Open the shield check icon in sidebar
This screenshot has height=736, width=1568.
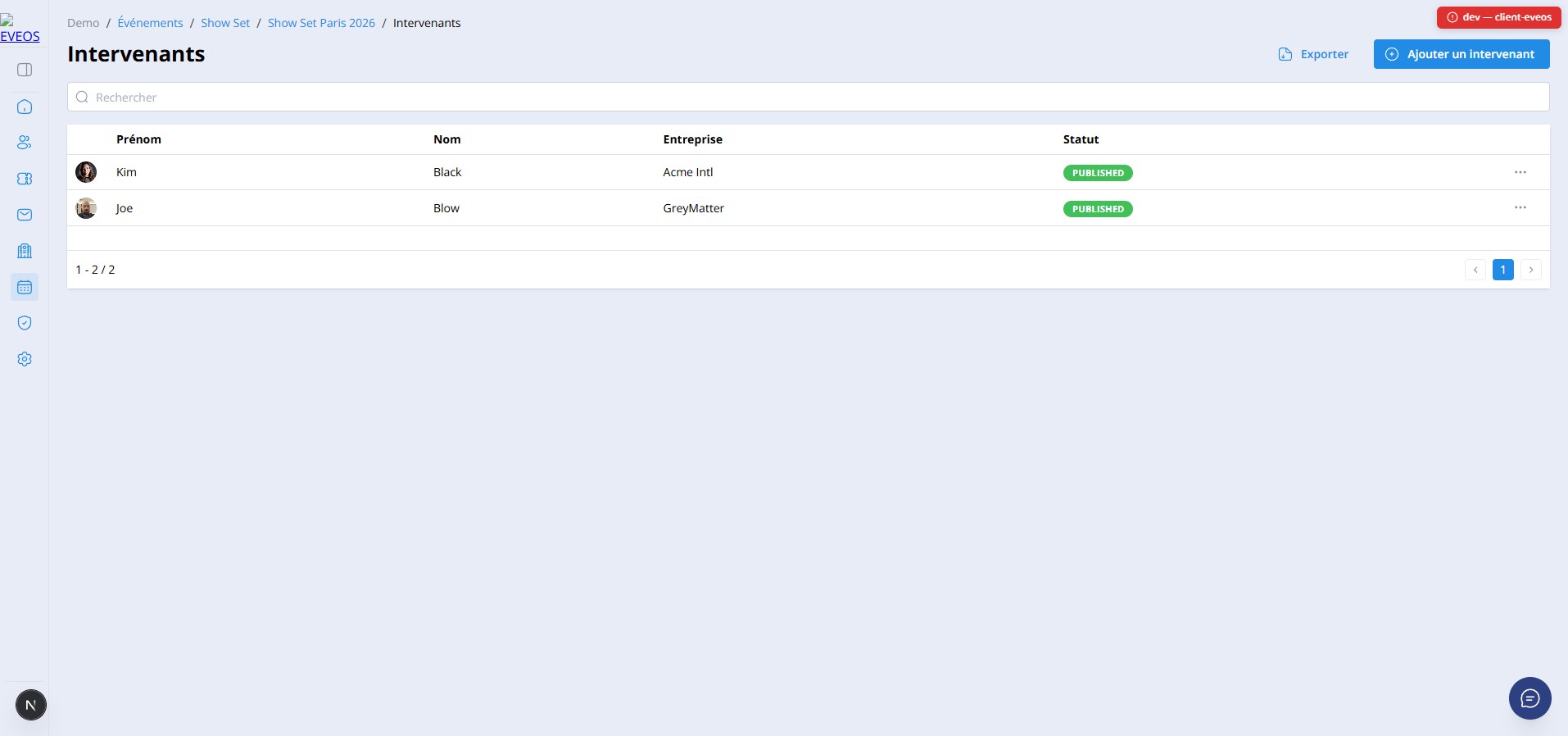(x=25, y=323)
